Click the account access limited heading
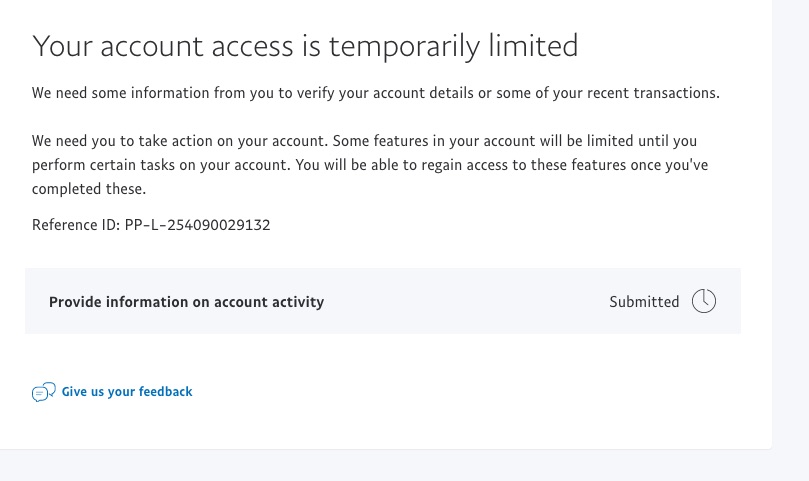Screen dimensions: 809x481 click(305, 45)
